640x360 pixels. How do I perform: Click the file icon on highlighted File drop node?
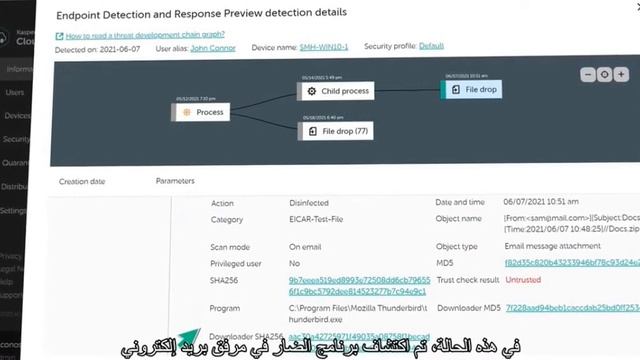[x=456, y=89]
